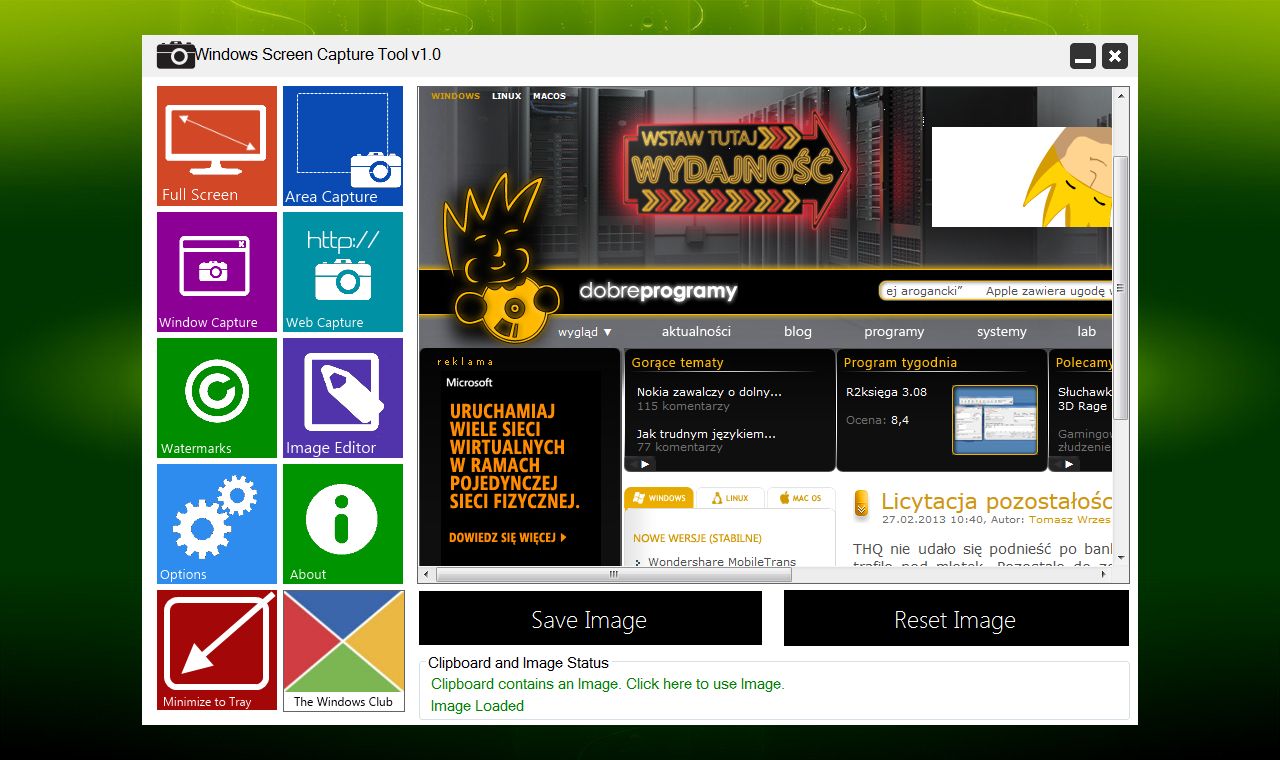The height and width of the screenshot is (760, 1280).
Task: Click author Tomasz Wrzes link
Action: [x=1070, y=520]
